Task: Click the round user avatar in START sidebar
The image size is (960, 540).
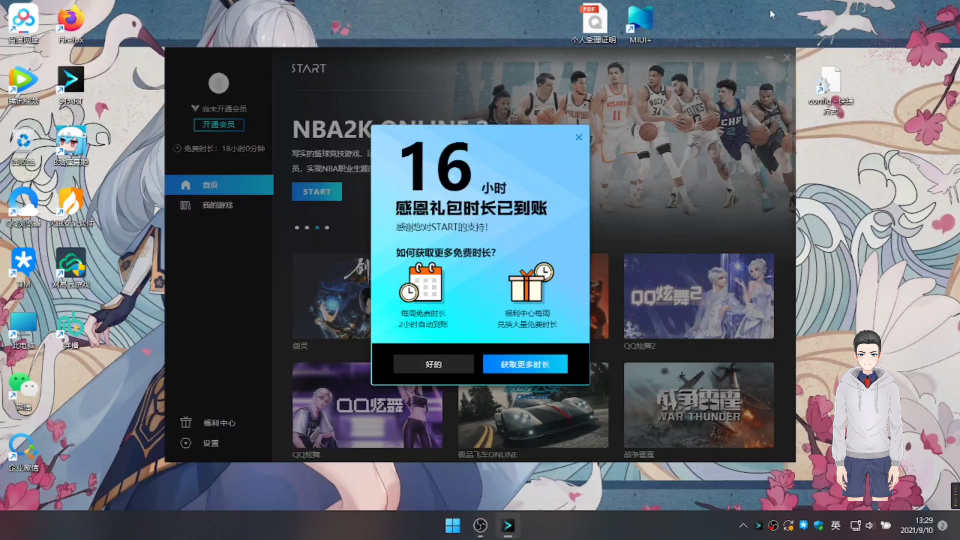Action: (219, 83)
